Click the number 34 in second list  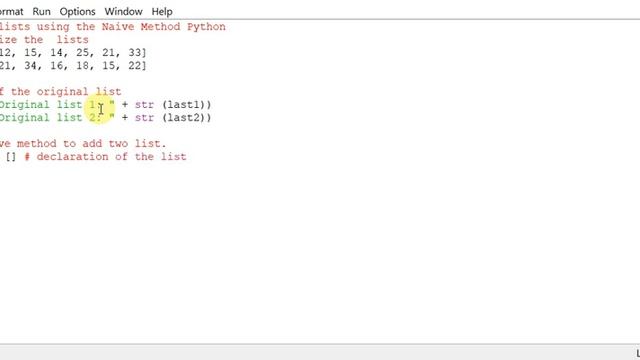(x=30, y=66)
